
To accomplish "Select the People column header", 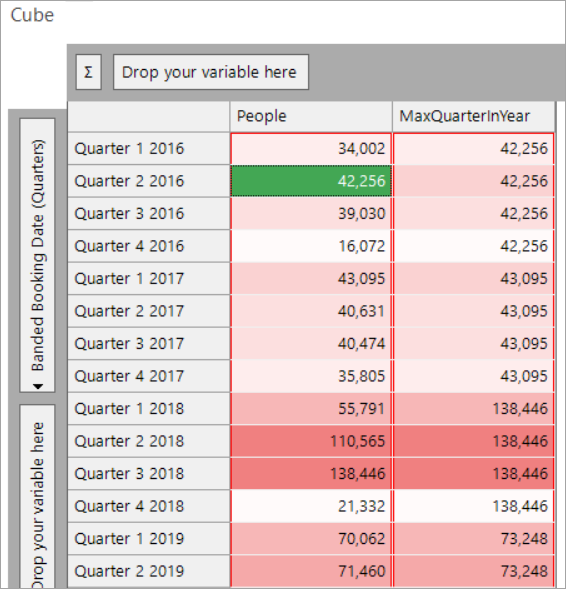I will pyautogui.click(x=311, y=116).
